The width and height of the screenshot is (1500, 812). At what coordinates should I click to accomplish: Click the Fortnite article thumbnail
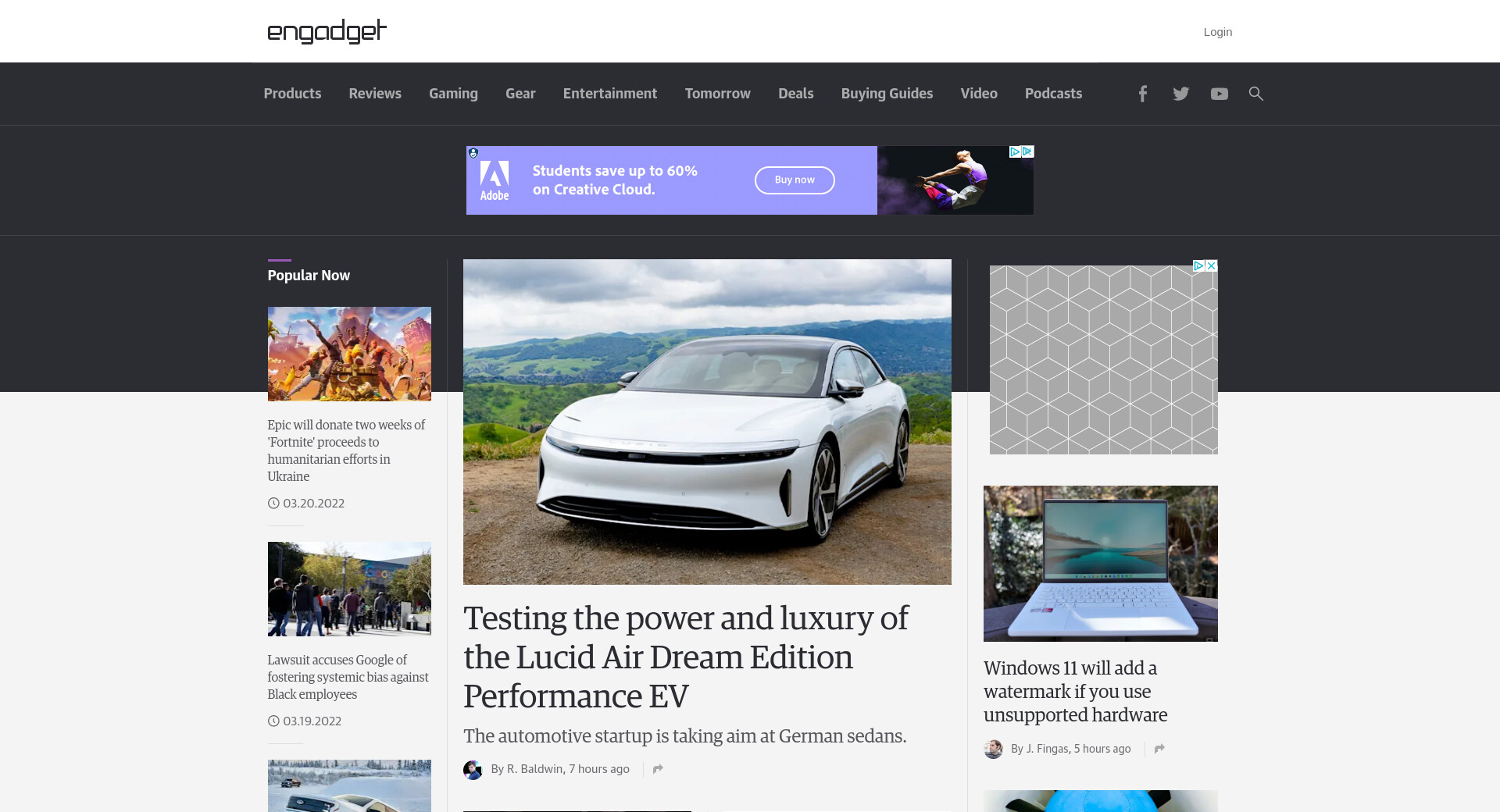pyautogui.click(x=349, y=354)
